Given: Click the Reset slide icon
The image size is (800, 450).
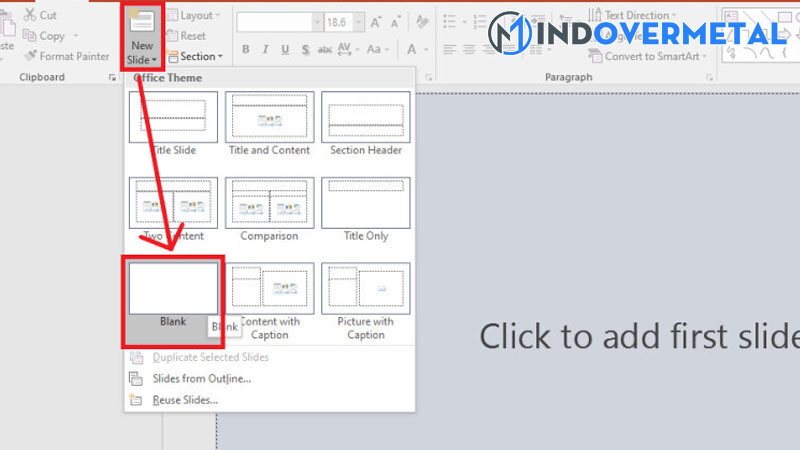Looking at the screenshot, I should (x=172, y=36).
